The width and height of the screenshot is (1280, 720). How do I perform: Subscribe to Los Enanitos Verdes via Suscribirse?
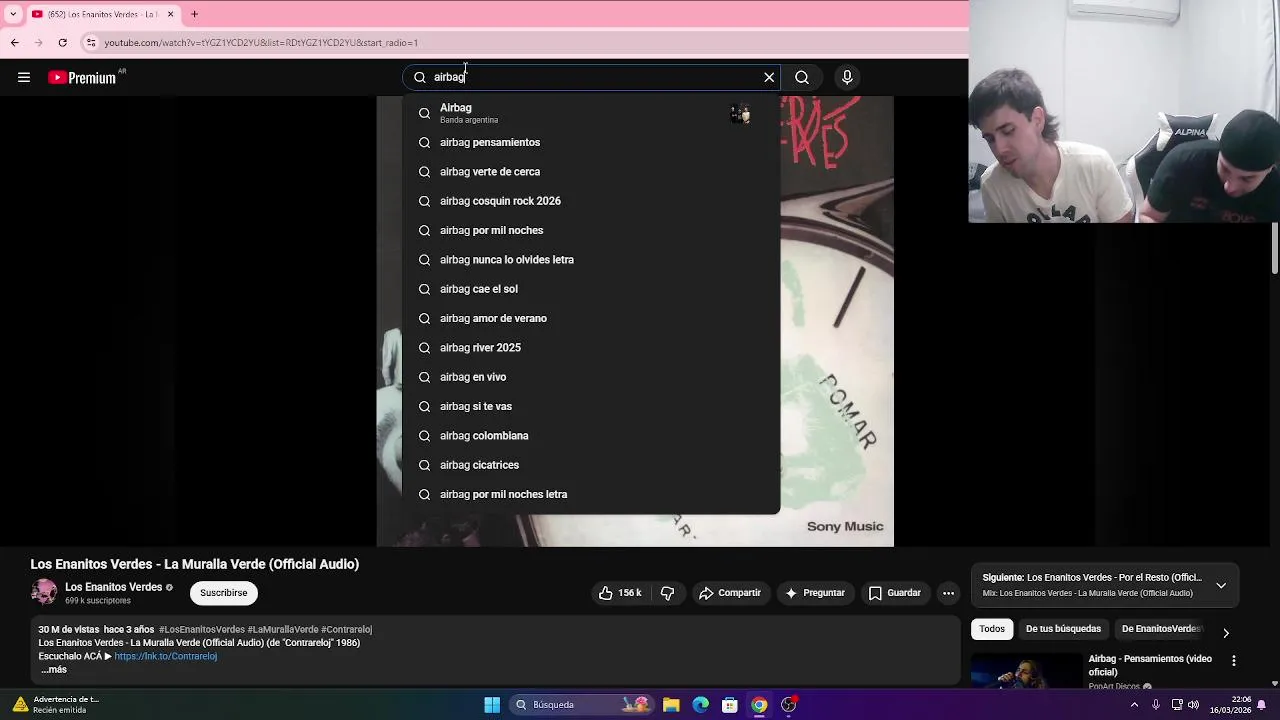click(223, 593)
